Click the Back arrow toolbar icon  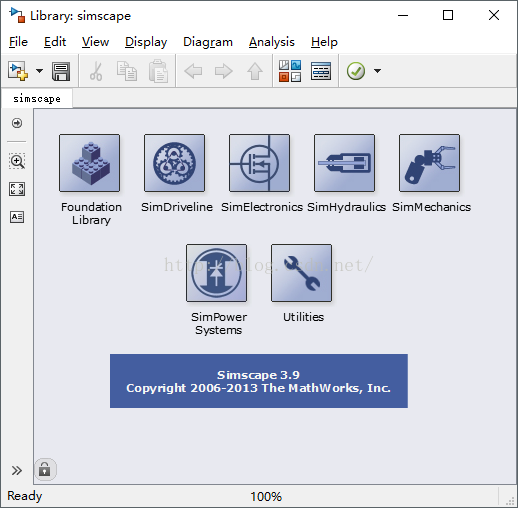click(193, 71)
